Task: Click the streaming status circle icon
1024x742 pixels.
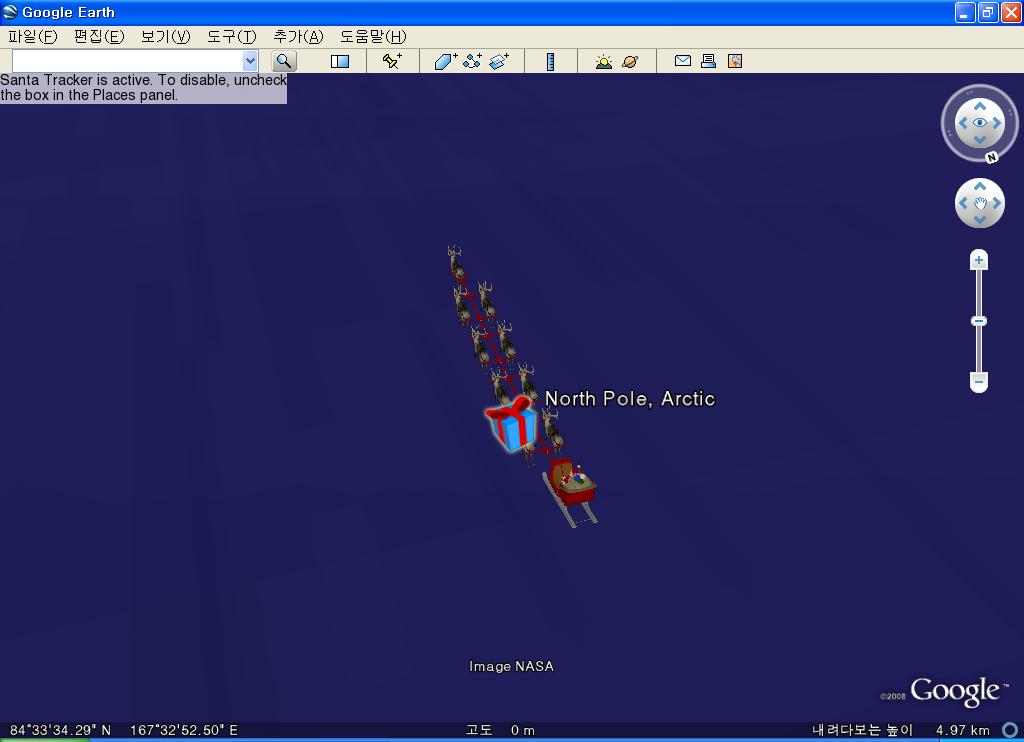Action: point(1010,730)
